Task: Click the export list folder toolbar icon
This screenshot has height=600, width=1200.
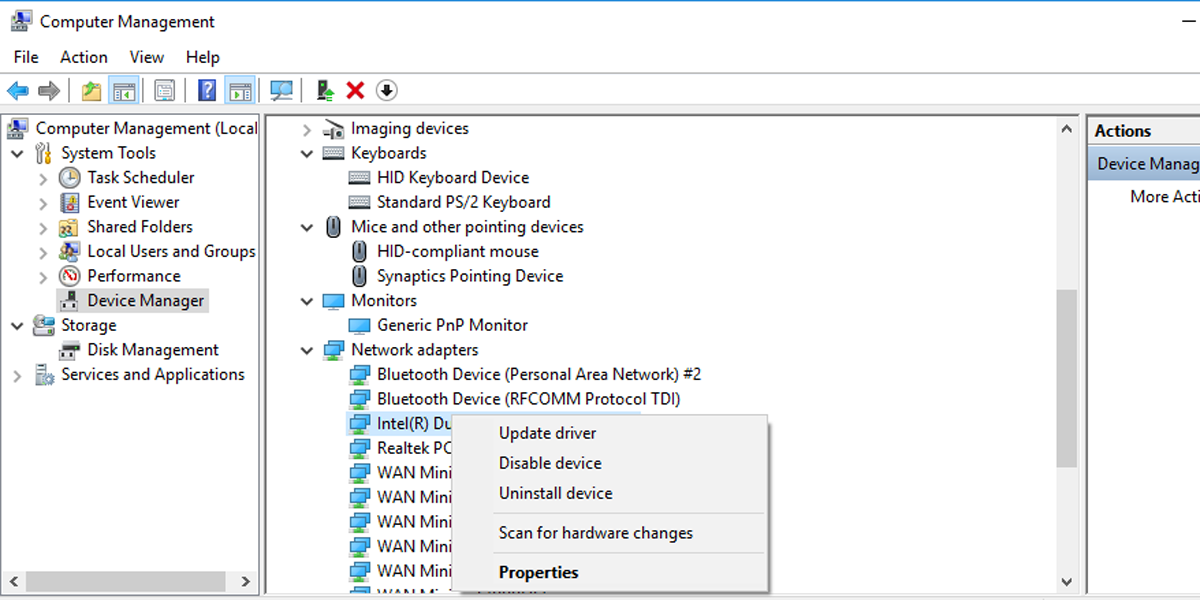Action: (90, 90)
